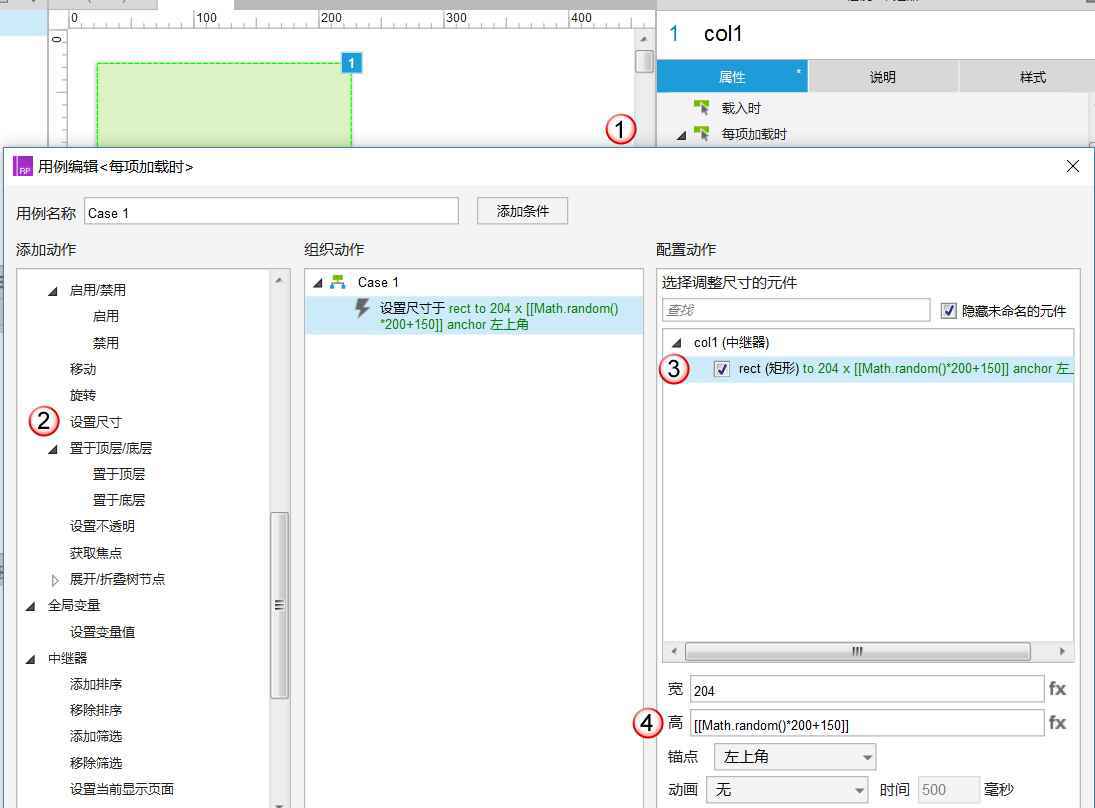Collapse the col1 (中继器) widget node
The height and width of the screenshot is (808, 1095).
(675, 343)
